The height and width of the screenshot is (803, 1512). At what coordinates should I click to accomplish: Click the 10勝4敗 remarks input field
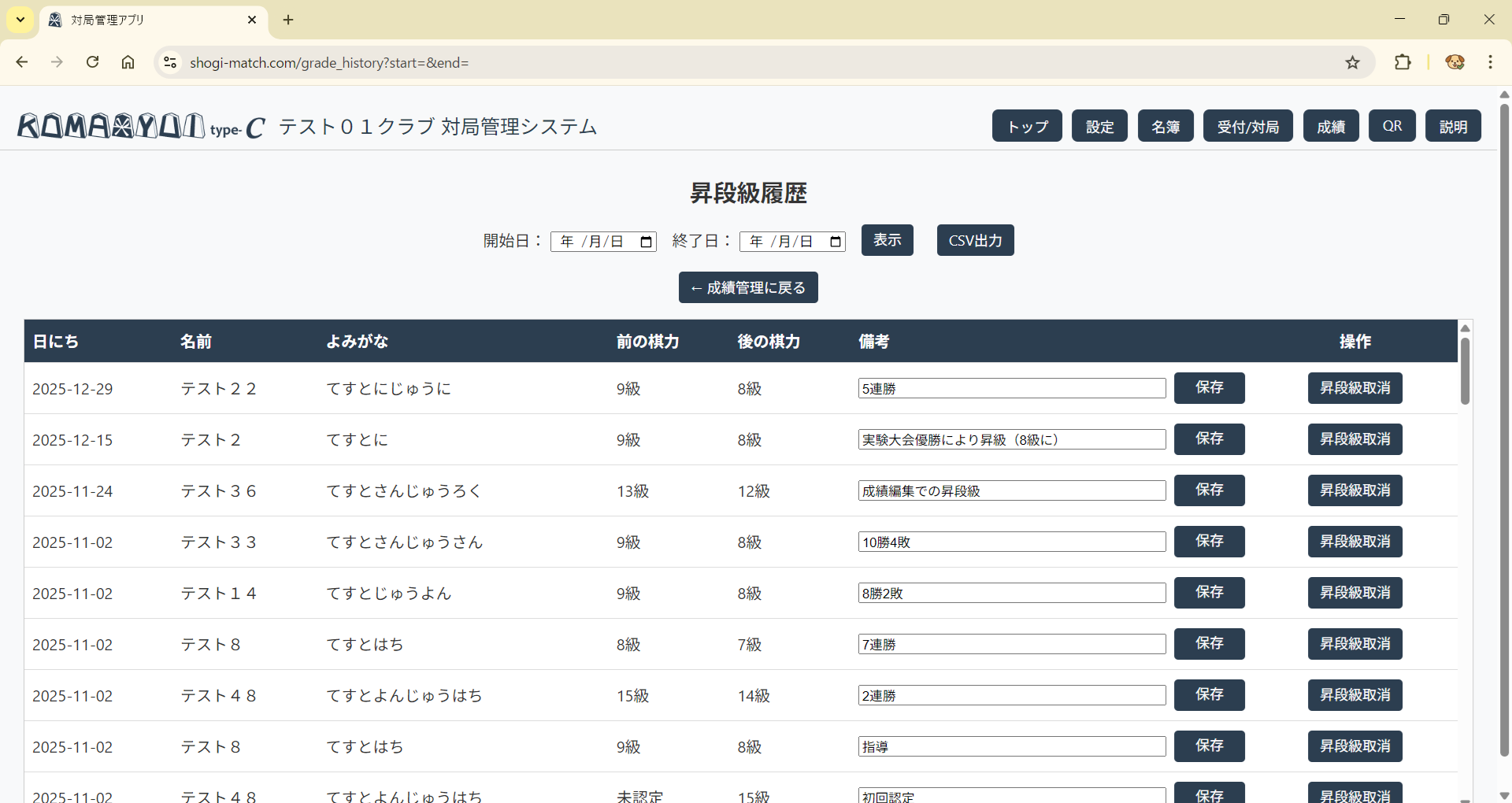(1011, 542)
